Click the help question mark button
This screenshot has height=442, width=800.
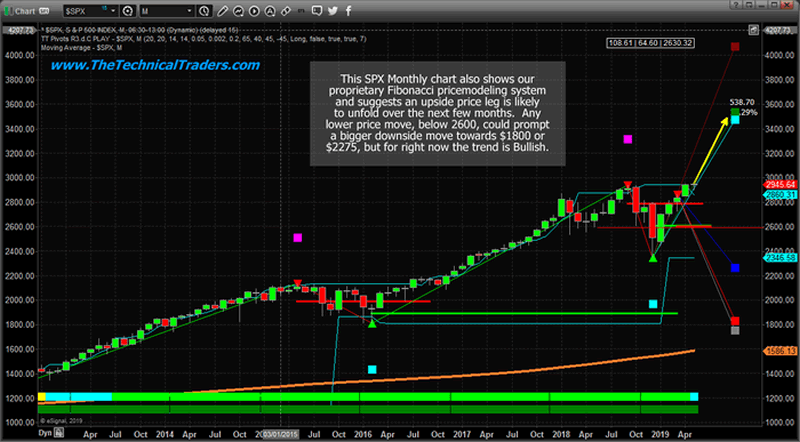[736, 5]
